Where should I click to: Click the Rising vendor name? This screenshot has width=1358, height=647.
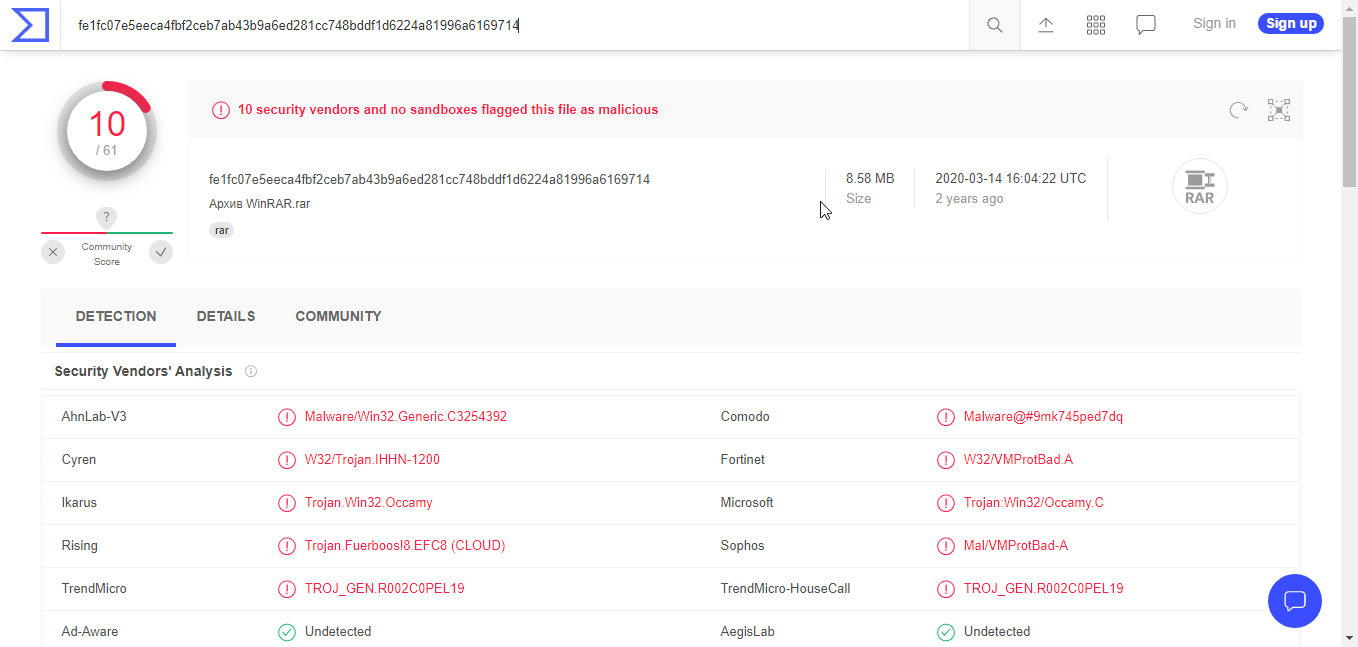pyautogui.click(x=80, y=546)
